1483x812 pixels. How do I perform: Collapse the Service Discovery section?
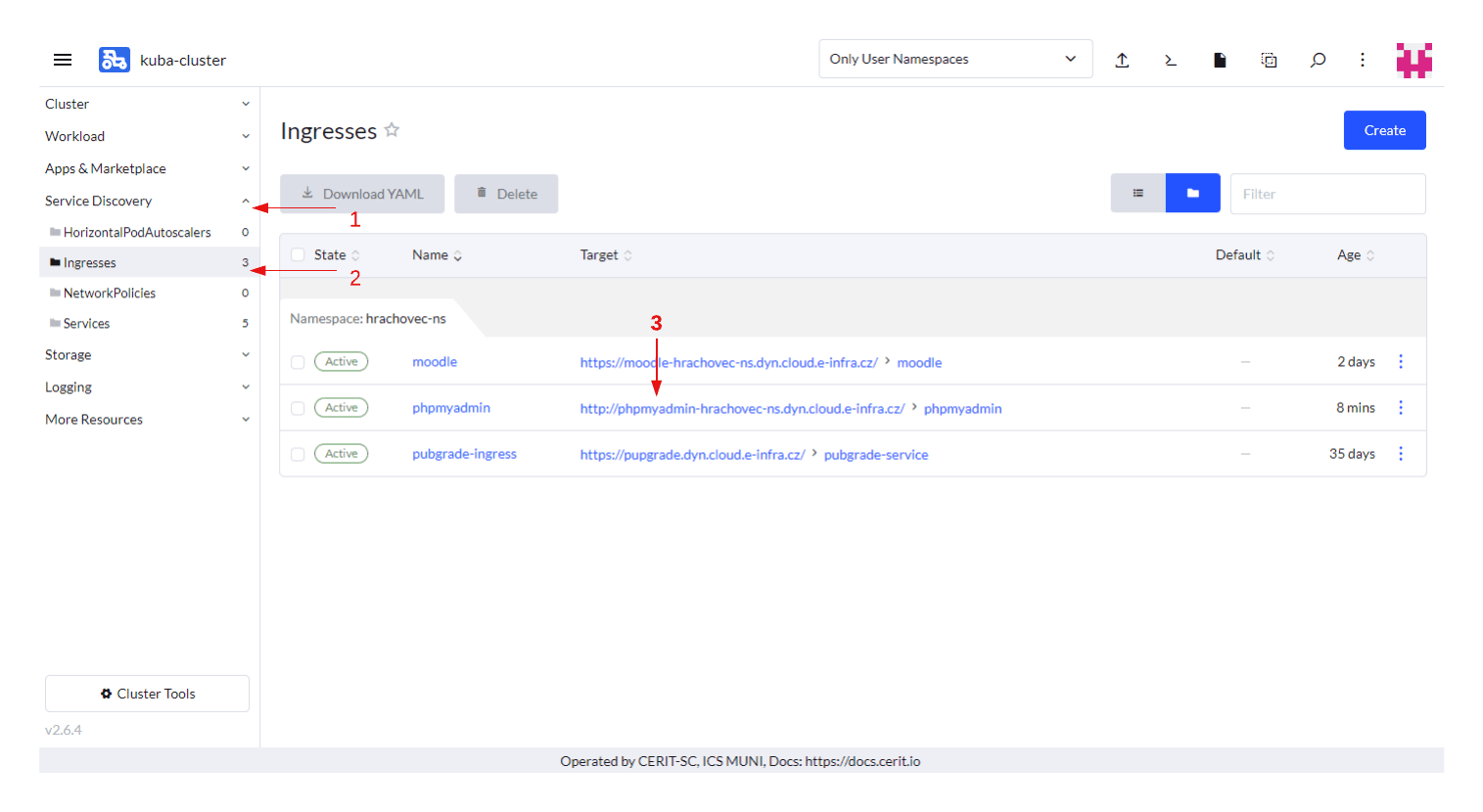point(147,201)
